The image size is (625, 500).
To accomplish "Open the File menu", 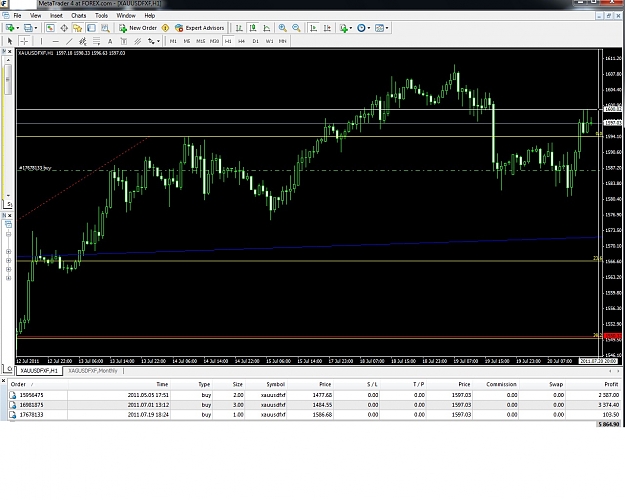I will (x=18, y=16).
